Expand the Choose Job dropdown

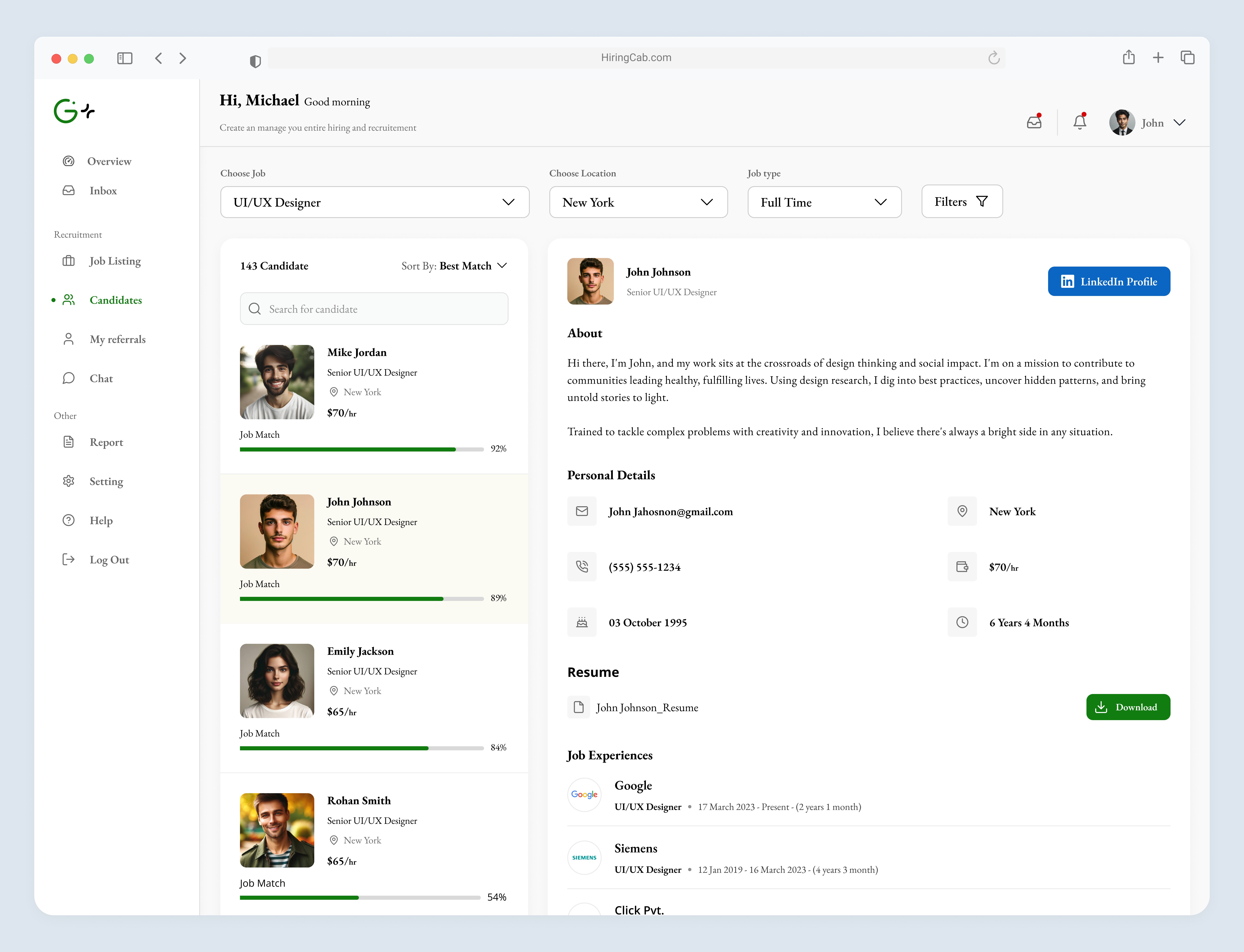tap(374, 202)
